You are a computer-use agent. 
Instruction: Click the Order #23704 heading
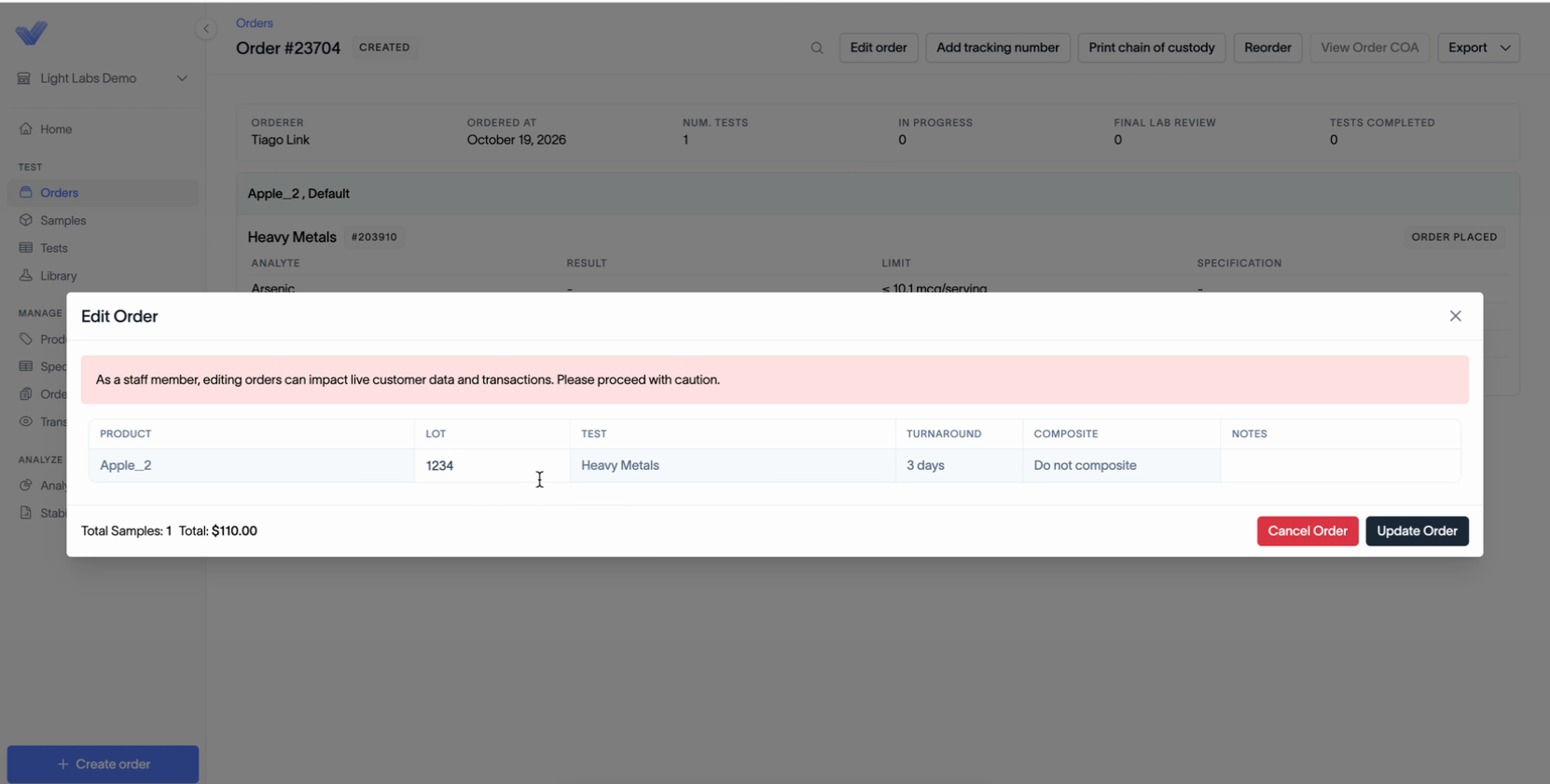pos(288,48)
